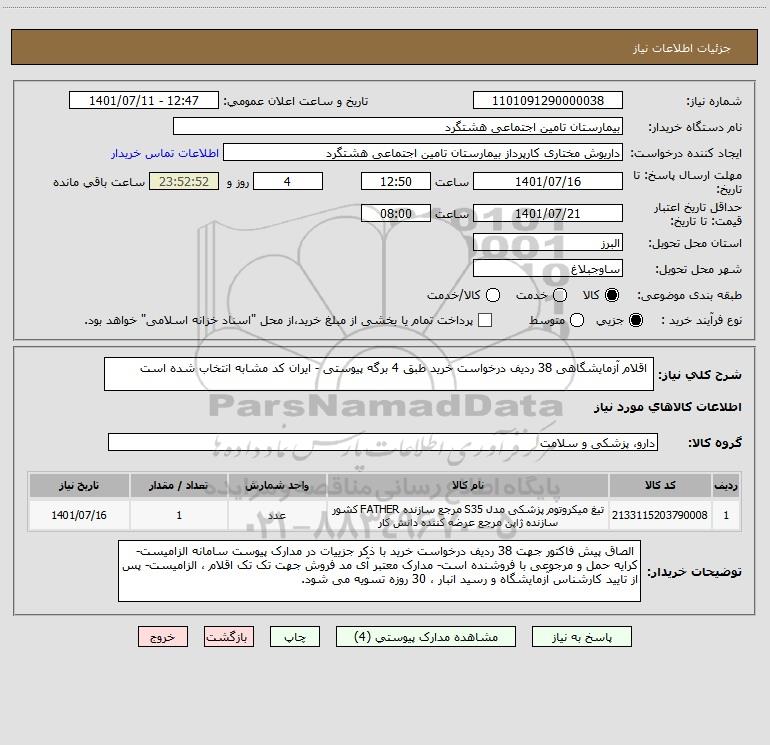Image resolution: width=770 pixels, height=745 pixels.
Task: Click the توضیحات خریدار label
Action: pyautogui.click(x=694, y=572)
